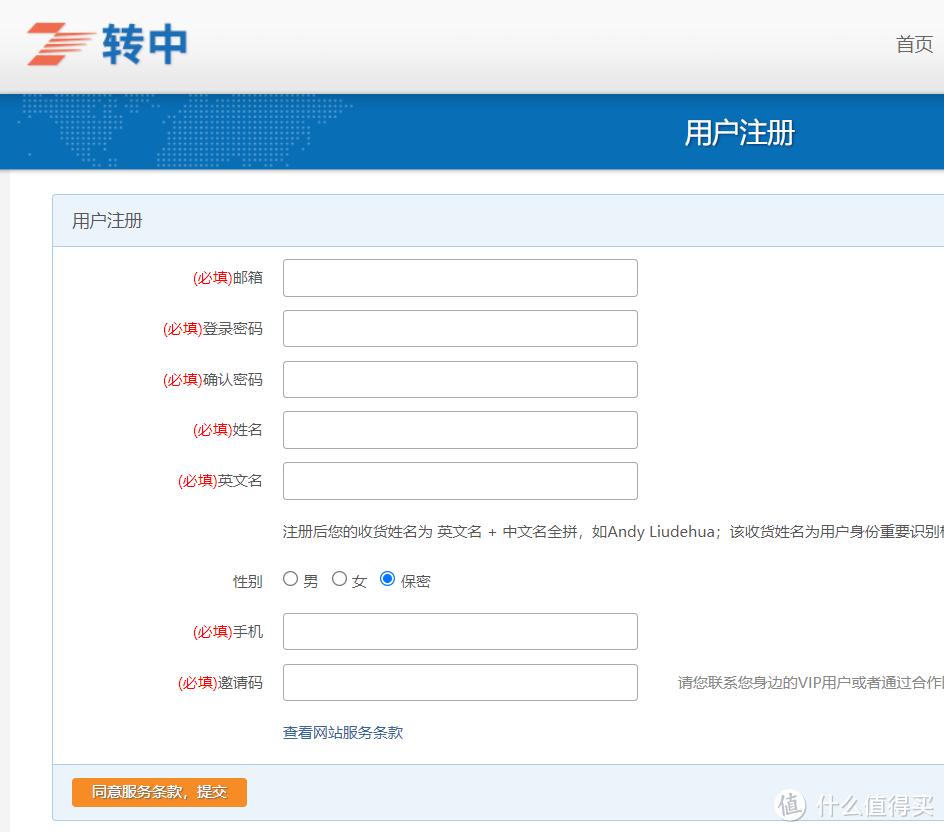Click the 确认密码 confirm password field

[460, 379]
